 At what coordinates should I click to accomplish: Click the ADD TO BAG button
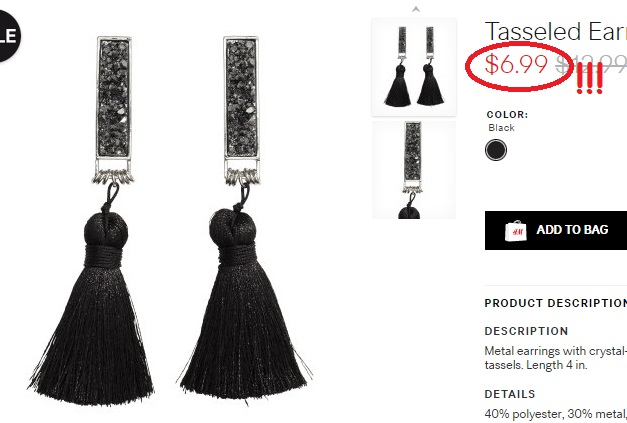pyautogui.click(x=556, y=230)
